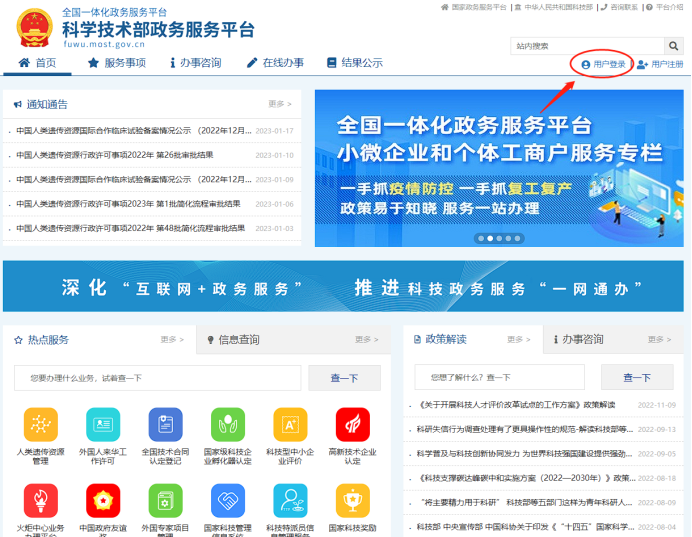
Task: Open 中国政府友谊奖 icon
Action: [x=103, y=500]
